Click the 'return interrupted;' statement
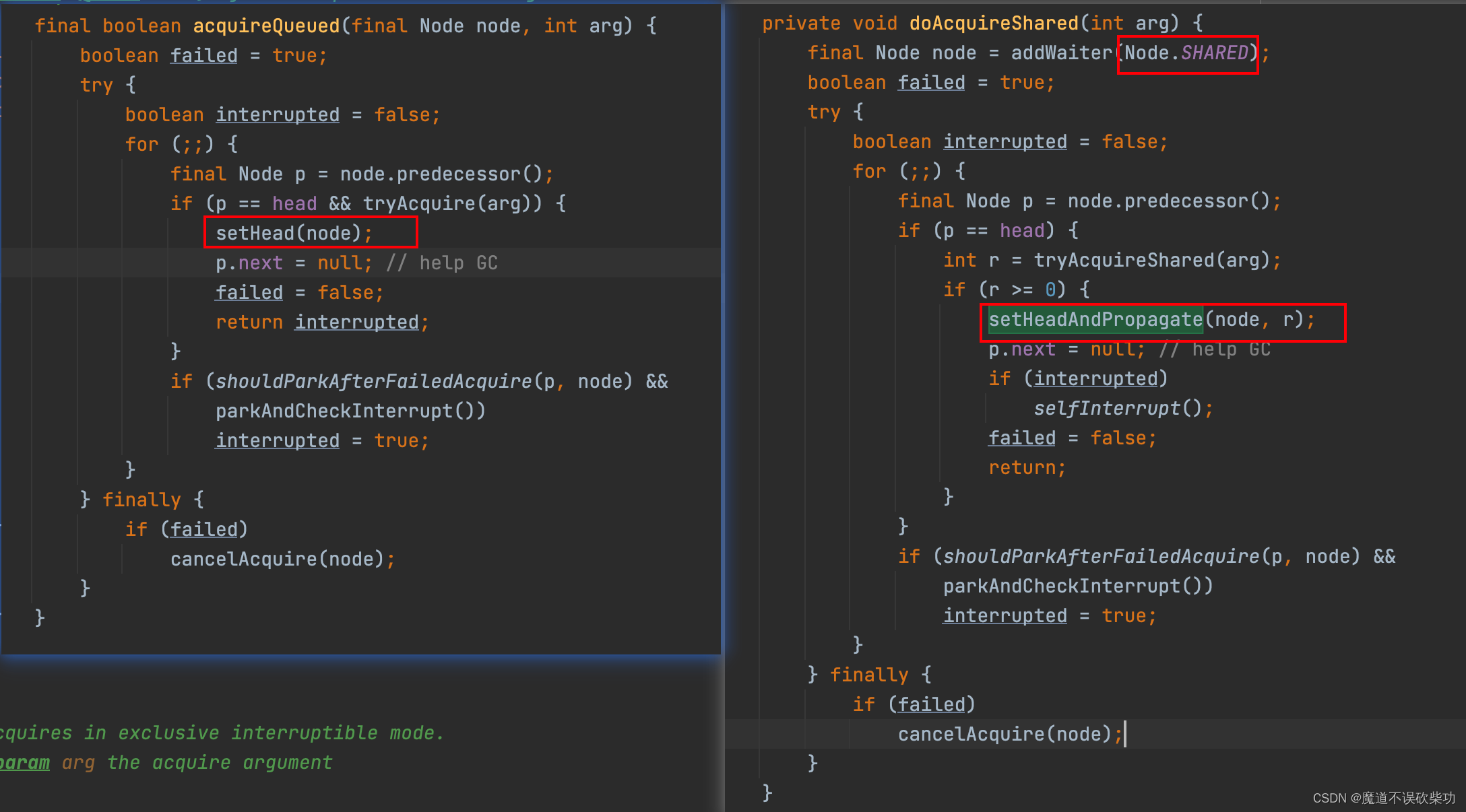Image resolution: width=1466 pixels, height=812 pixels. pyautogui.click(x=321, y=322)
